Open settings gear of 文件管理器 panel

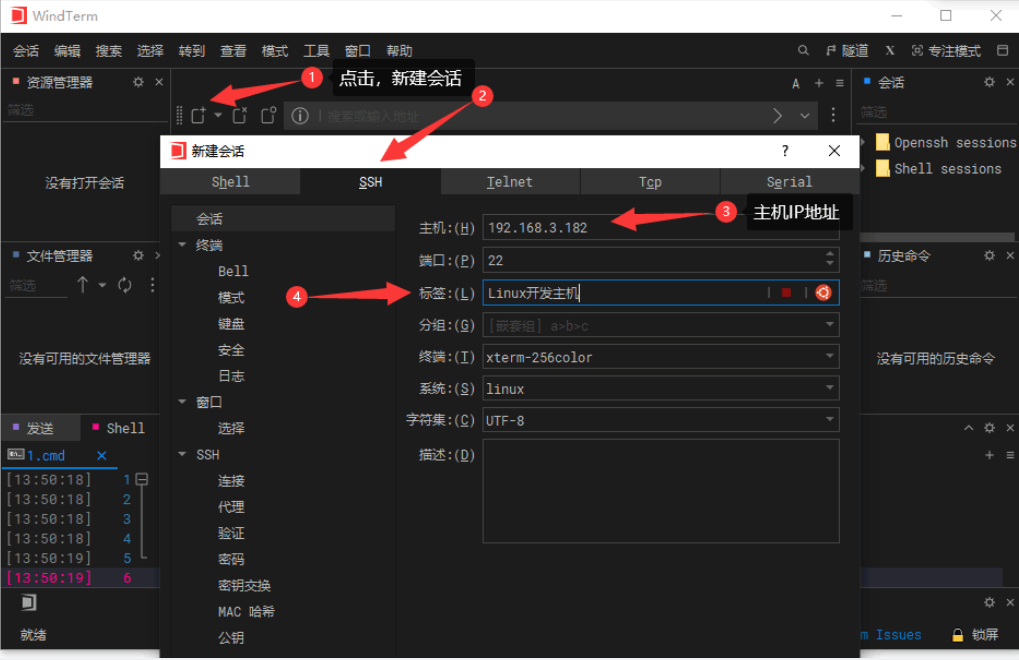[138, 255]
